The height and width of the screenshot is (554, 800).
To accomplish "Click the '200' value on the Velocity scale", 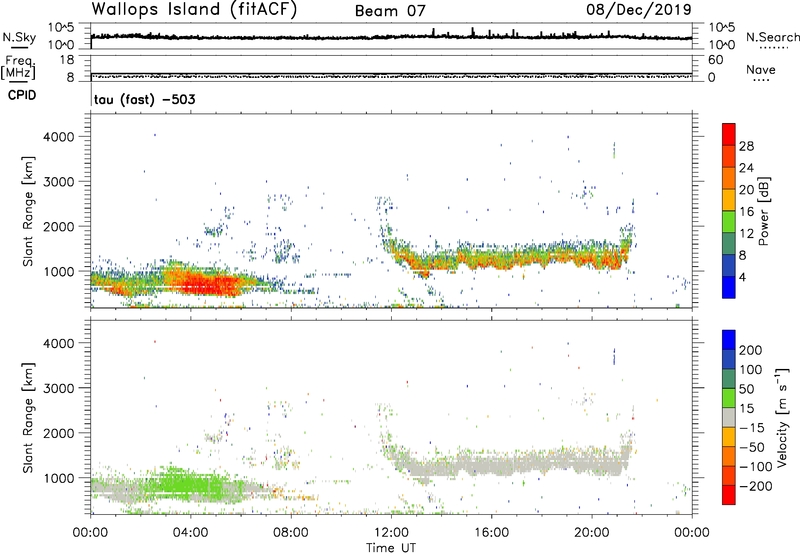I will 751,350.
